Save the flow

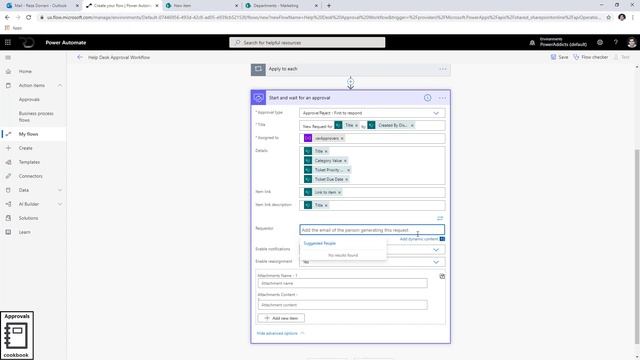point(559,58)
